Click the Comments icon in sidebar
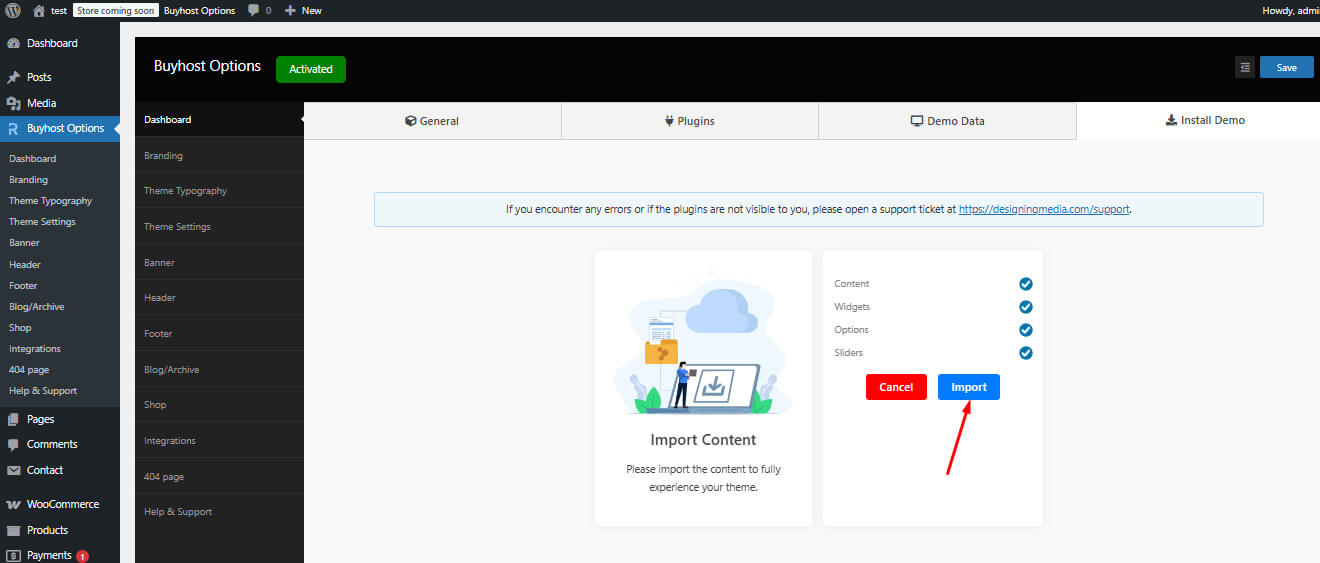Screen dimensions: 1320x563 (13, 444)
